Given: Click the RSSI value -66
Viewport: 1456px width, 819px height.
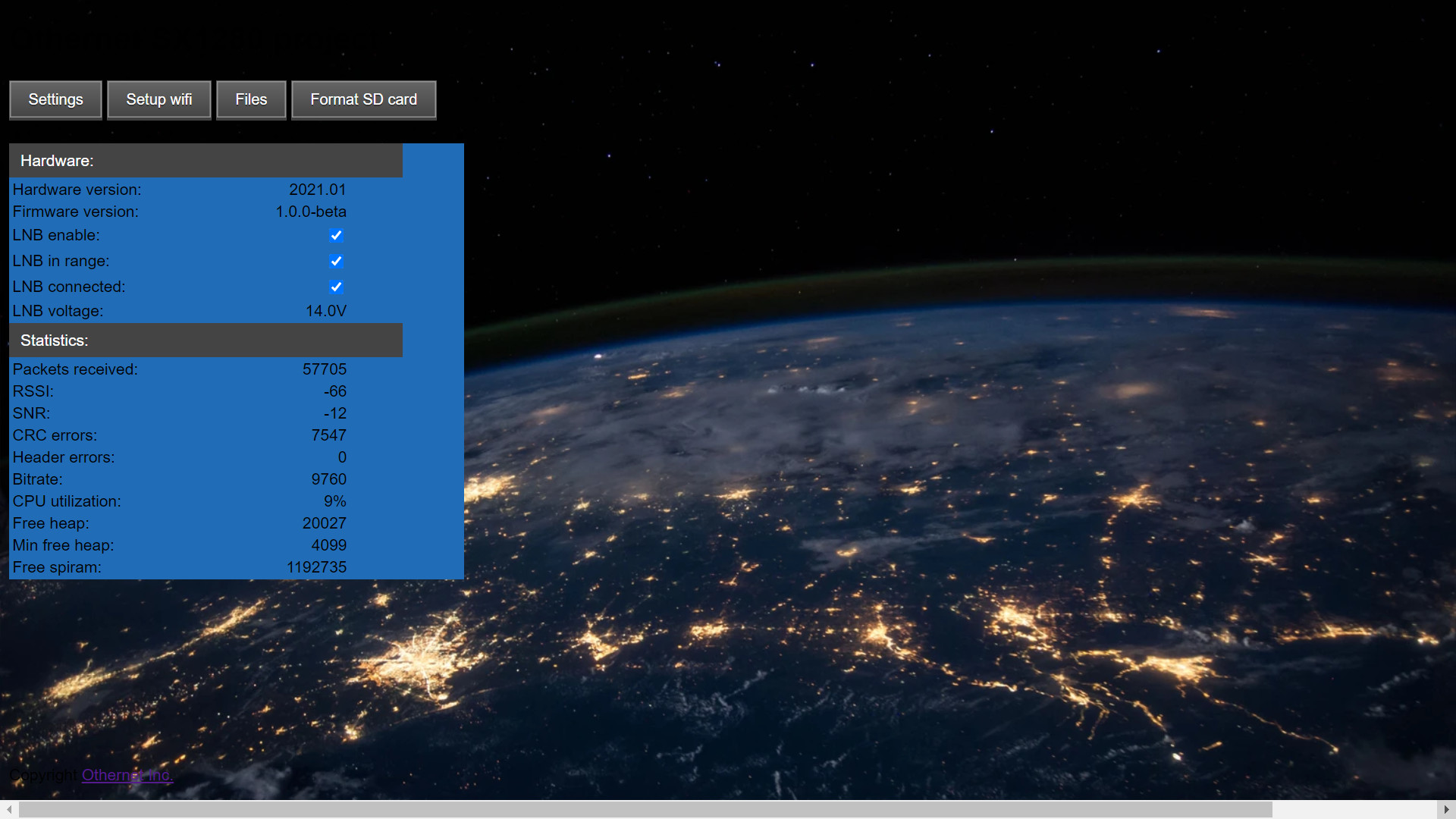Looking at the screenshot, I should click(x=335, y=391).
